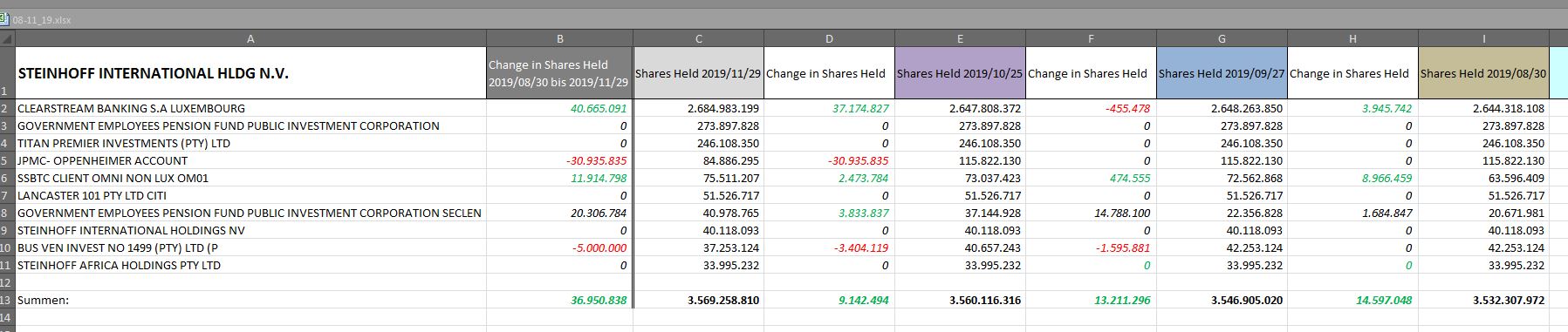Image resolution: width=1568 pixels, height=332 pixels.
Task: Select column D header
Action: click(x=829, y=38)
